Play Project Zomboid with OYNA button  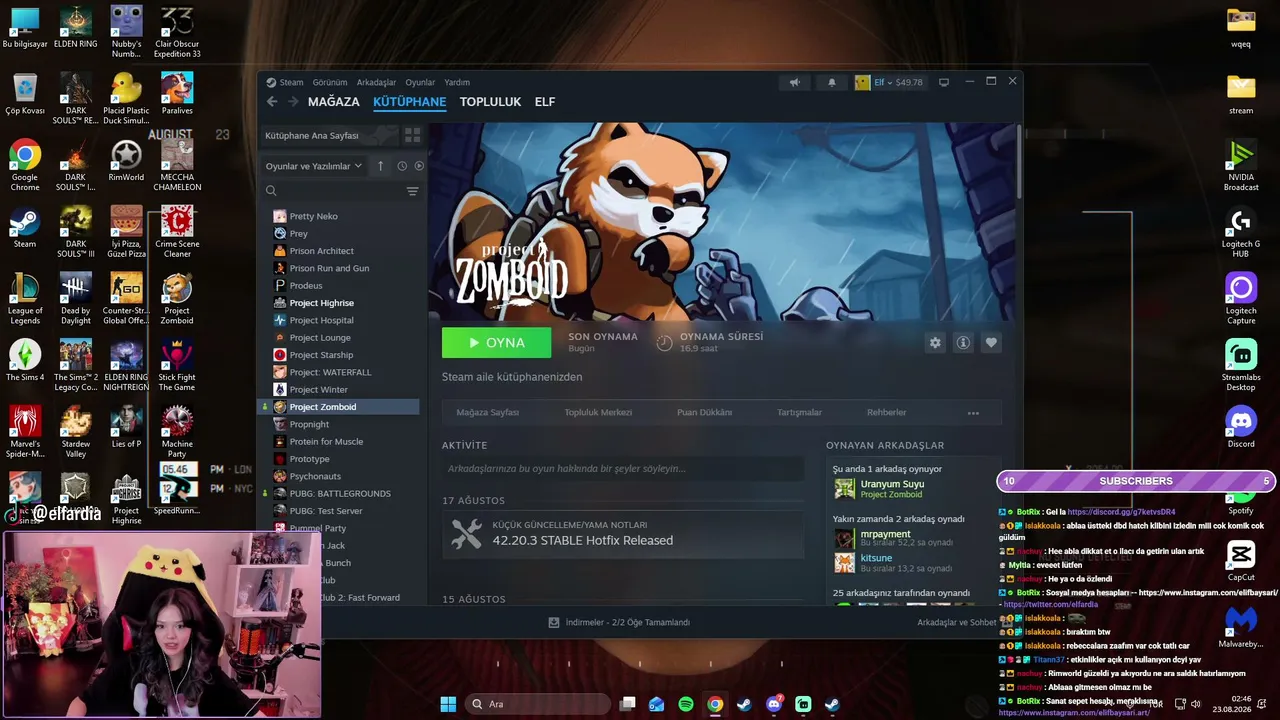click(x=496, y=343)
